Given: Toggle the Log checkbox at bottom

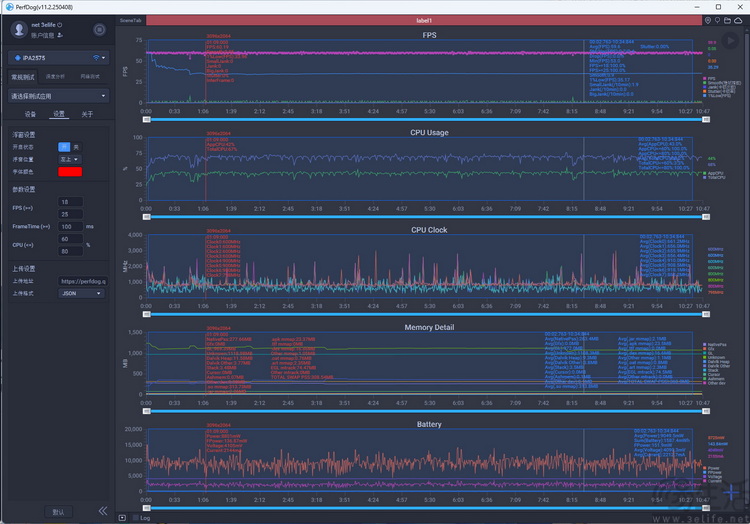Looking at the screenshot, I should (x=136, y=518).
